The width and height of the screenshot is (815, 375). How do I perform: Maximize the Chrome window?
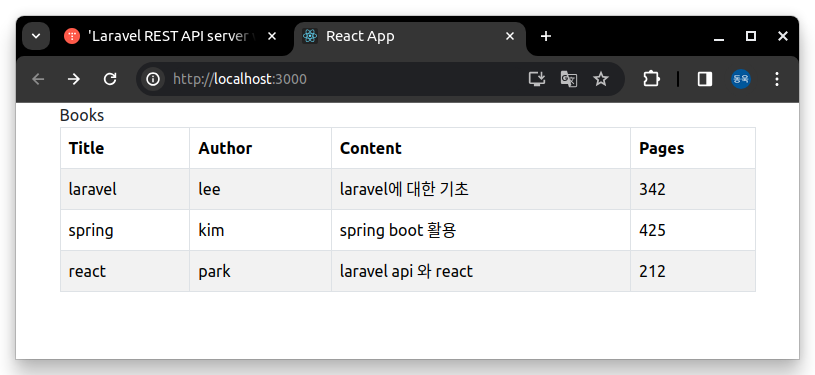pos(751,36)
